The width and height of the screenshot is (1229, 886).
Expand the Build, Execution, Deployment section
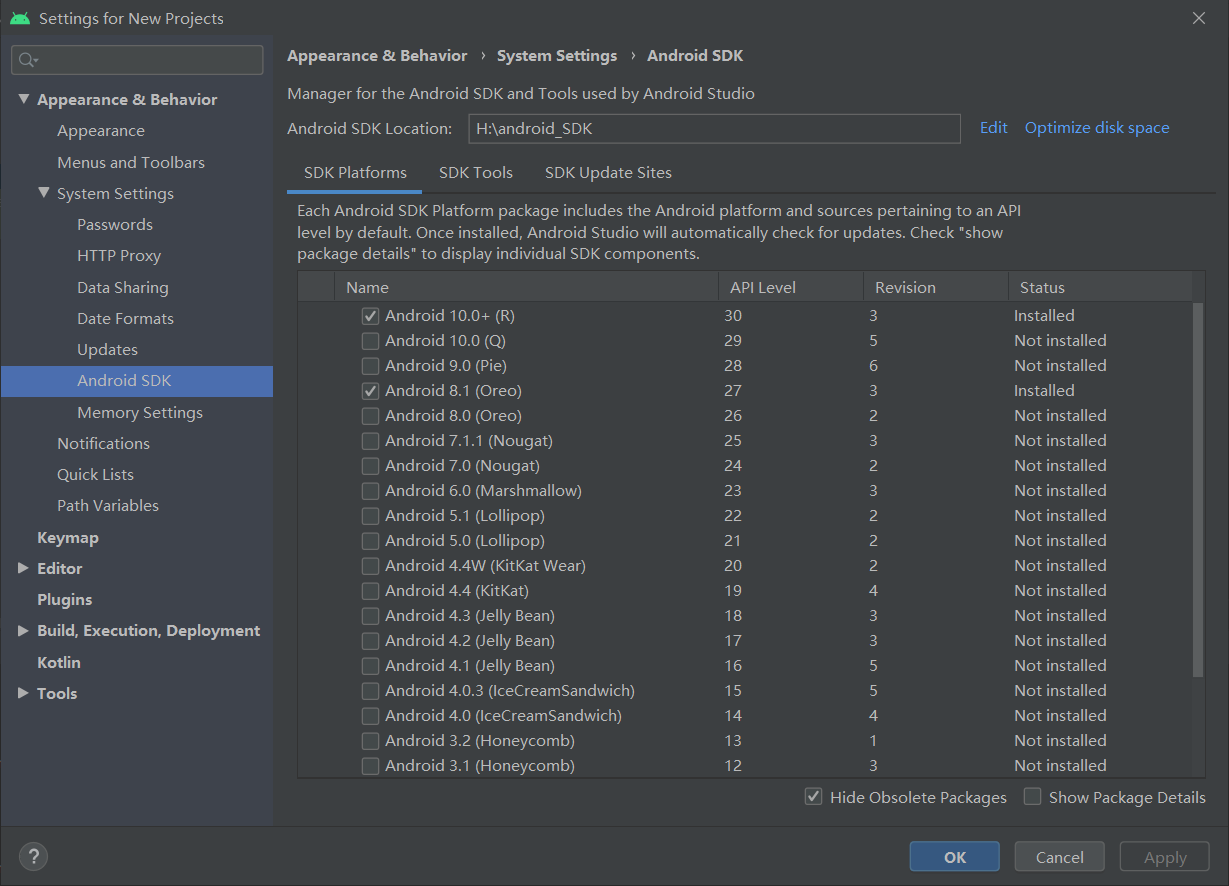(24, 631)
